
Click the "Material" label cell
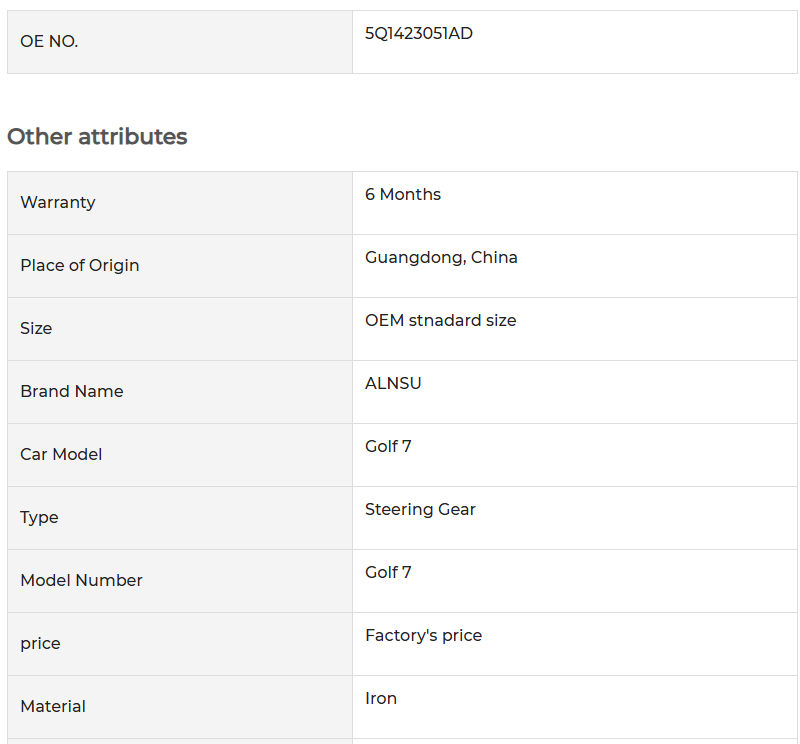(x=180, y=707)
